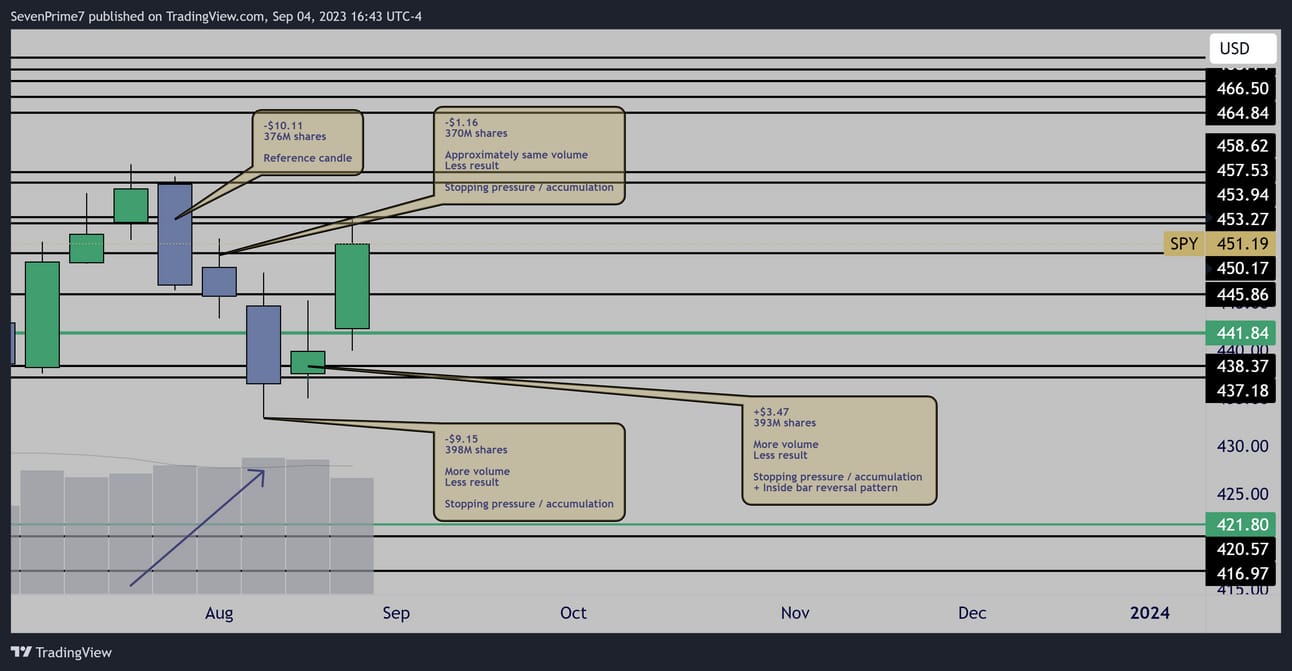1292x671 pixels.
Task: Click the small green inside-bar candle
Action: pyautogui.click(x=308, y=362)
